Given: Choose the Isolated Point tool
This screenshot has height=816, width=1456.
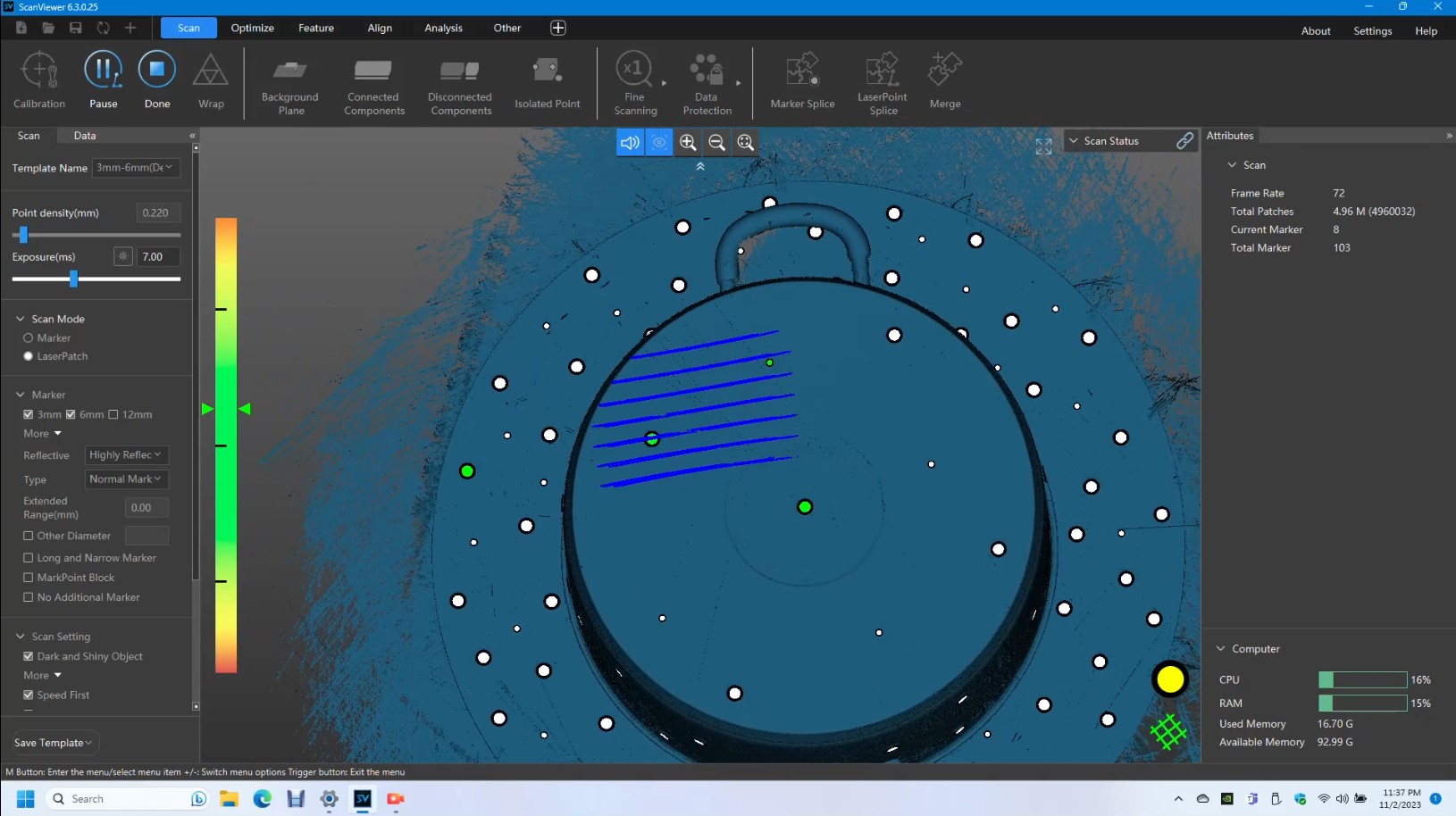Looking at the screenshot, I should [547, 83].
